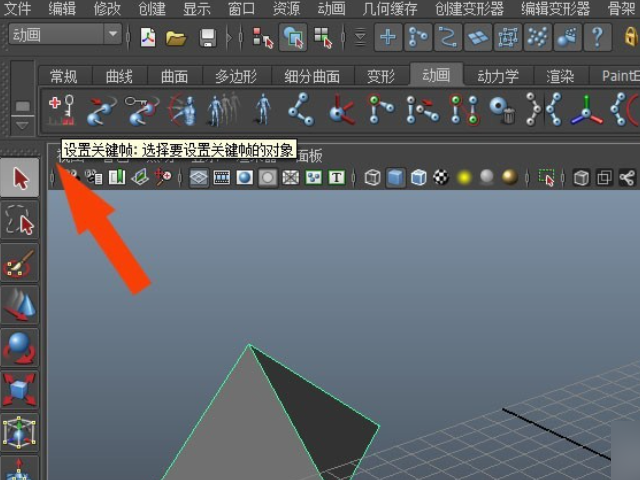The image size is (640, 480).
Task: Switch to the 曲面 shelf tab
Action: tap(174, 76)
